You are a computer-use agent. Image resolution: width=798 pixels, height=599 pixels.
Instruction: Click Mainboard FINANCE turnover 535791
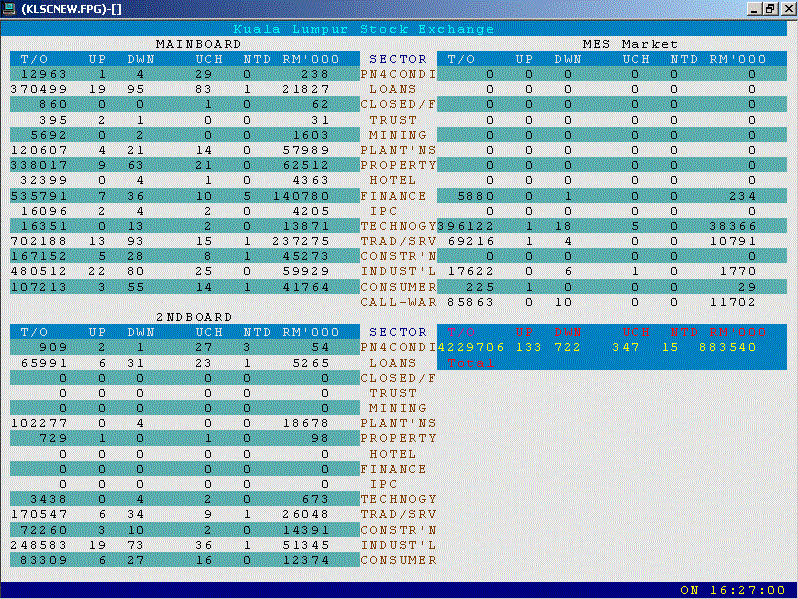[x=39, y=196]
